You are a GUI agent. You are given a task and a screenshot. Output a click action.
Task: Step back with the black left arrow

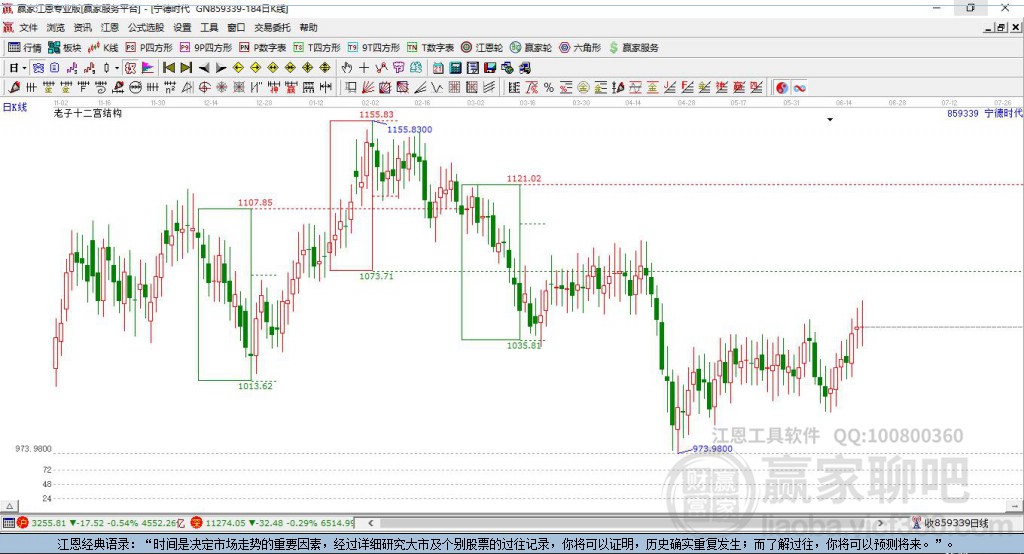pyautogui.click(x=204, y=68)
